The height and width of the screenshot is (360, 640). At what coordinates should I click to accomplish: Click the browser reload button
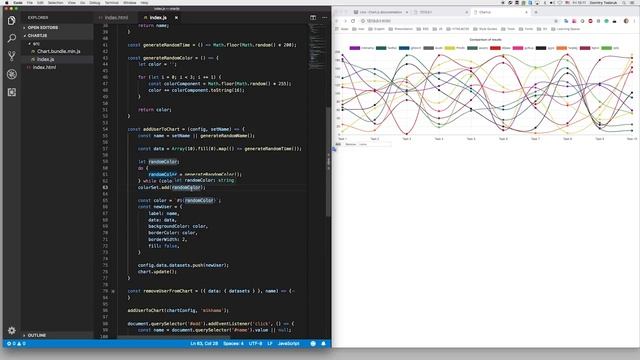coord(353,21)
